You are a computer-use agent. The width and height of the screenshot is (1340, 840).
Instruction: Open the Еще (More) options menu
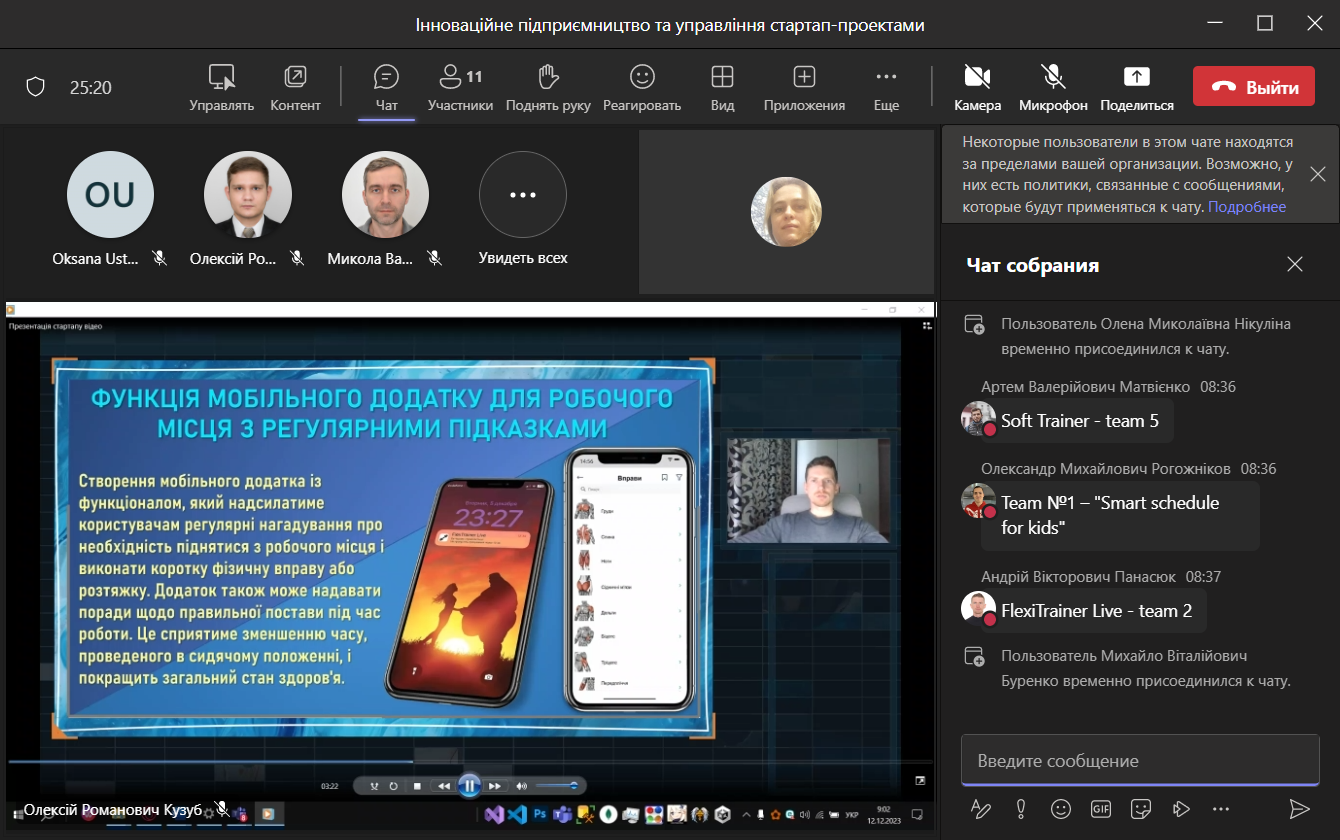(886, 78)
